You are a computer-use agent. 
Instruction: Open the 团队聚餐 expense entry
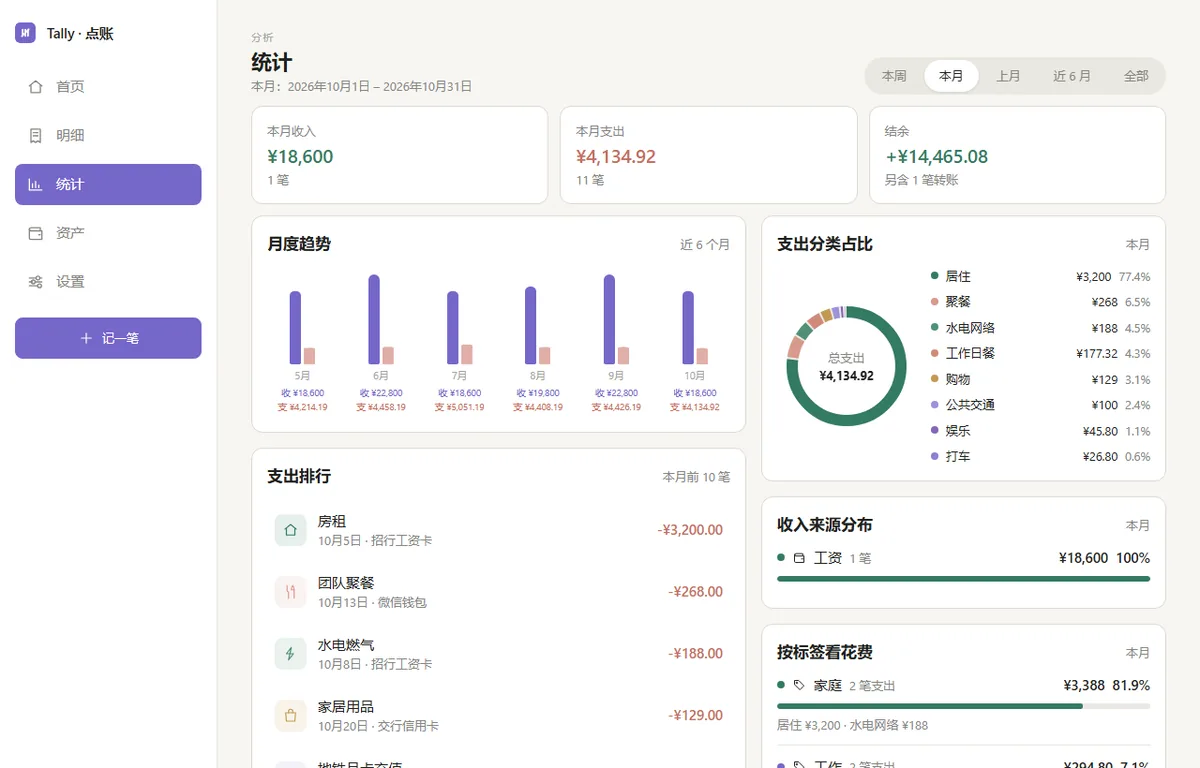coord(498,592)
